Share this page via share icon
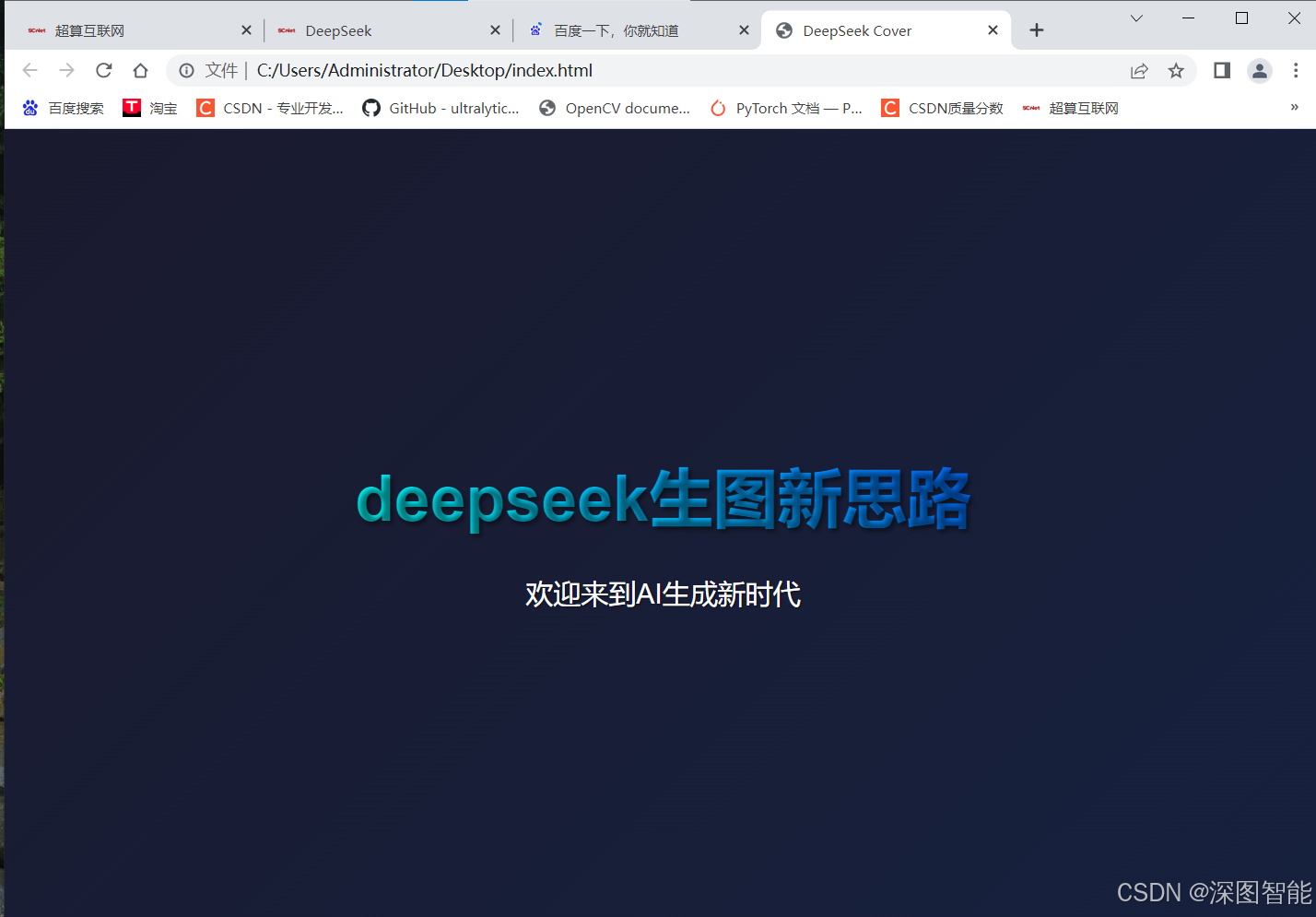The image size is (1316, 917). (1139, 70)
